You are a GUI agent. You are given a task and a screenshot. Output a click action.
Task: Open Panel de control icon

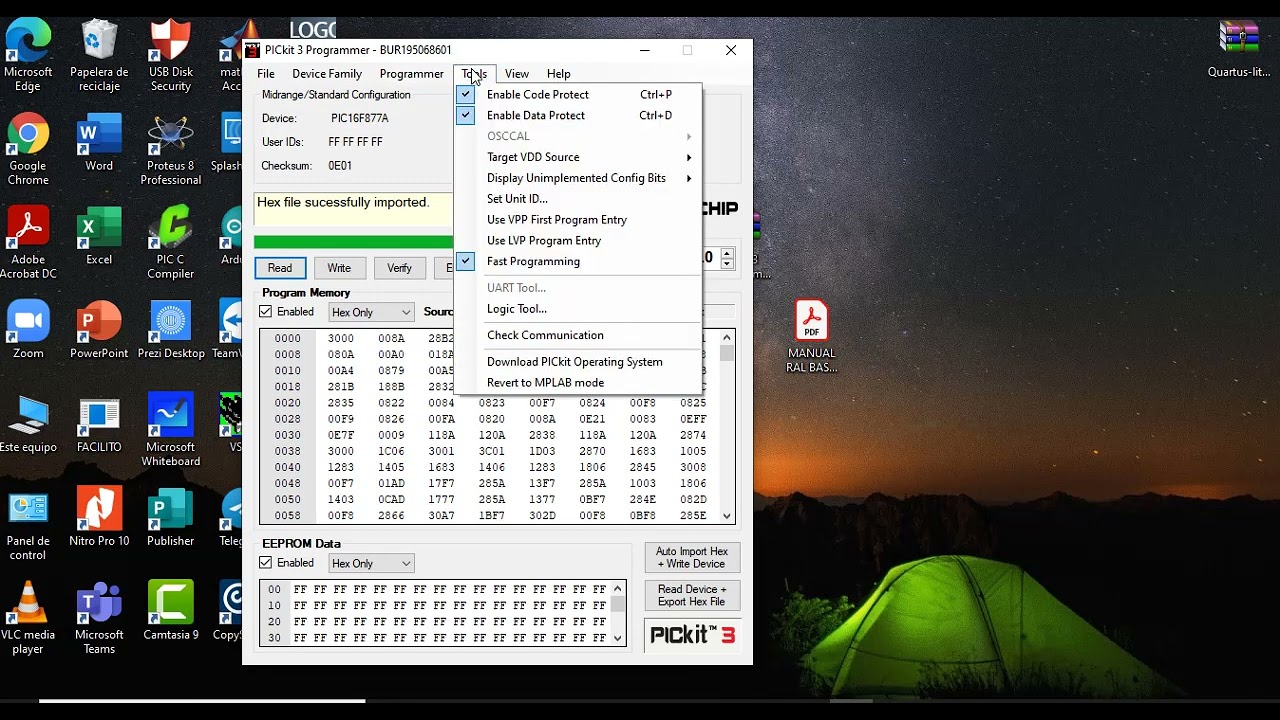click(28, 526)
